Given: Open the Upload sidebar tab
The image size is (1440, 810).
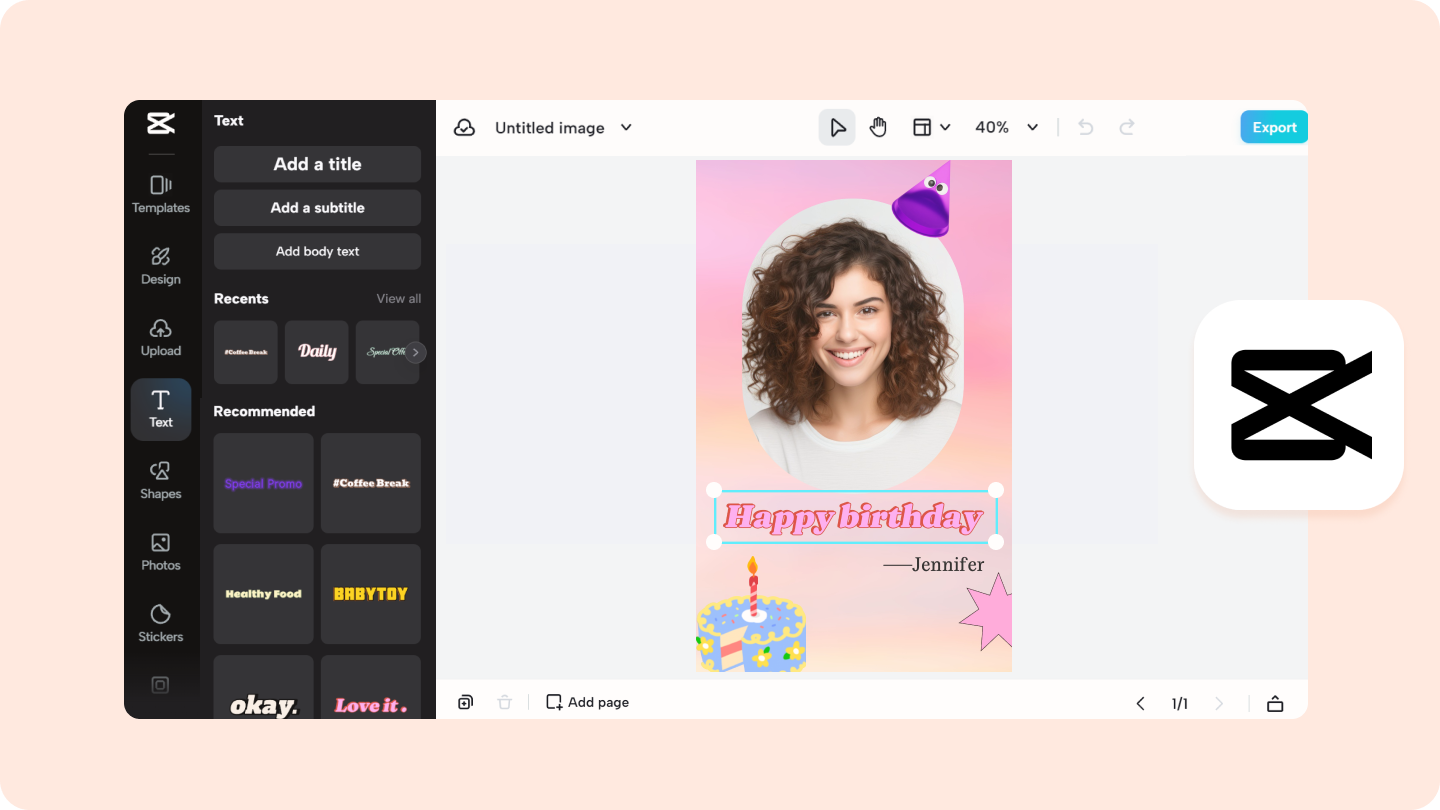Looking at the screenshot, I should (x=161, y=338).
